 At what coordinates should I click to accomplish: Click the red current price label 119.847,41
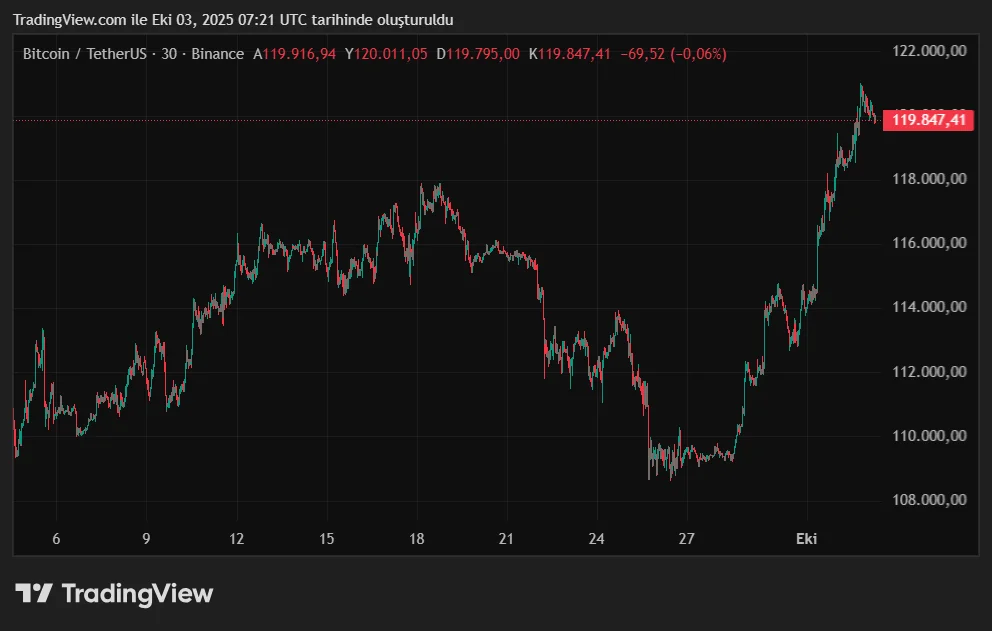[x=927, y=119]
